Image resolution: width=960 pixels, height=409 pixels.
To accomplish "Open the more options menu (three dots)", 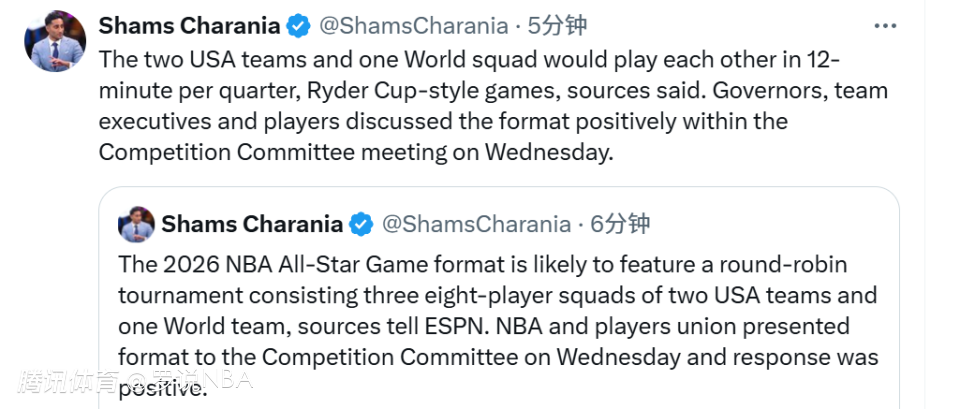I will tap(885, 26).
